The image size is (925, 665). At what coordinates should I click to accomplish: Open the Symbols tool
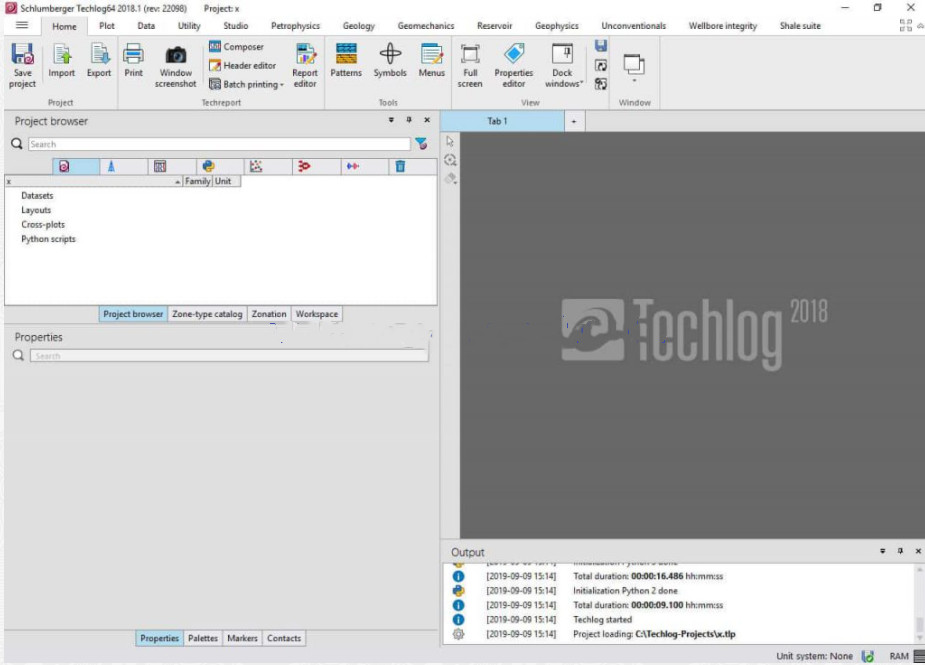pyautogui.click(x=390, y=61)
